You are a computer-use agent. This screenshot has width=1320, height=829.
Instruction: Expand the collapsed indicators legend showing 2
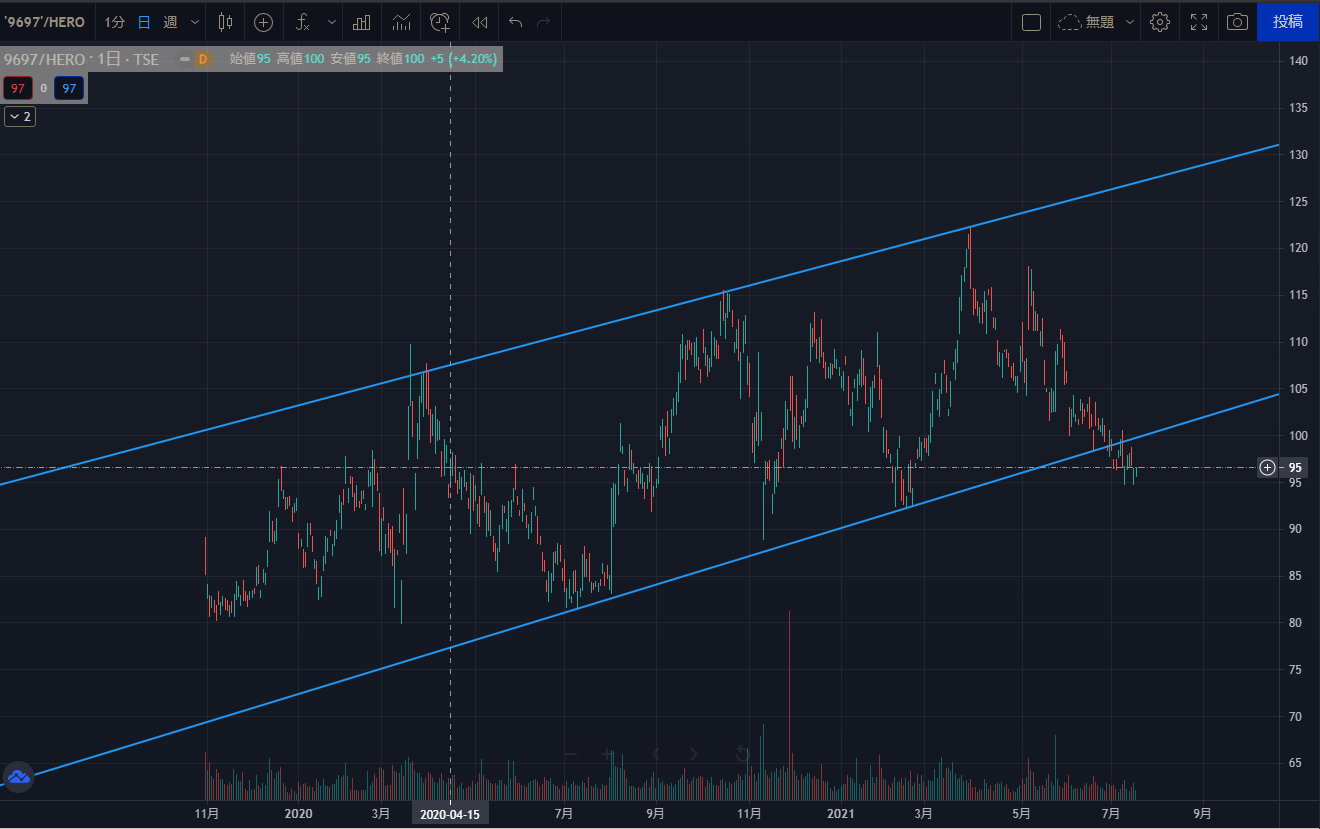pos(20,117)
